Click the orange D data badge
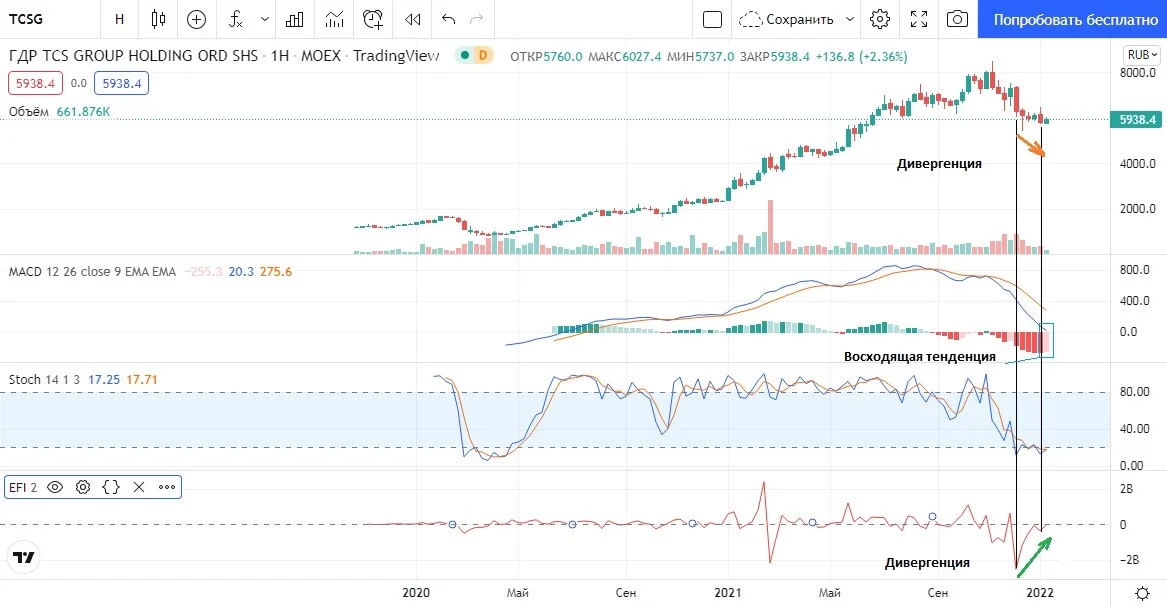Viewport: 1167px width, 606px height. 482,55
